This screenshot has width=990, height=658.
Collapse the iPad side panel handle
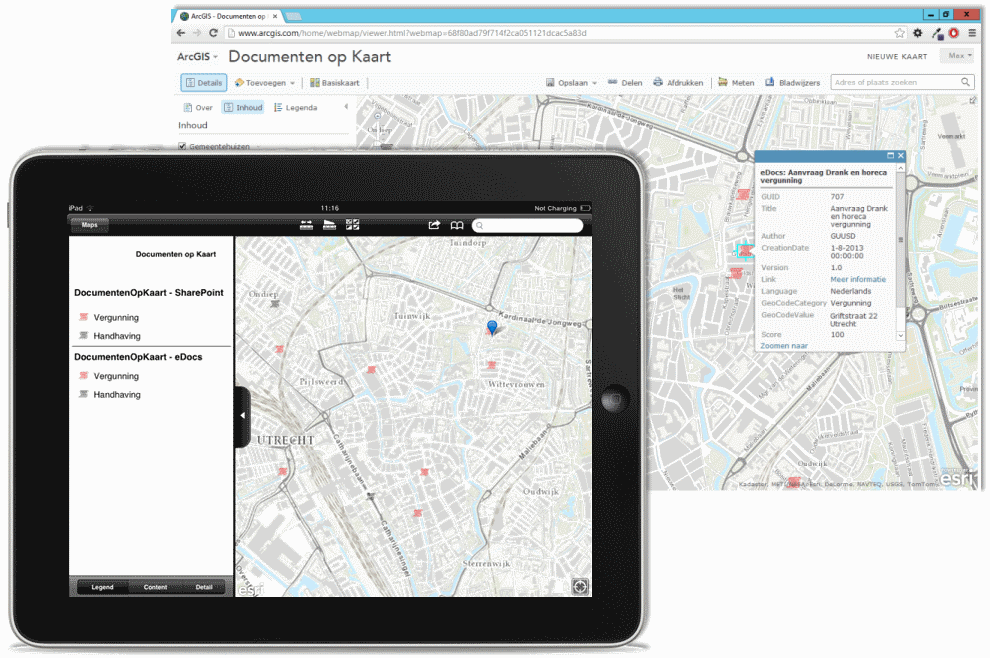tap(242, 416)
